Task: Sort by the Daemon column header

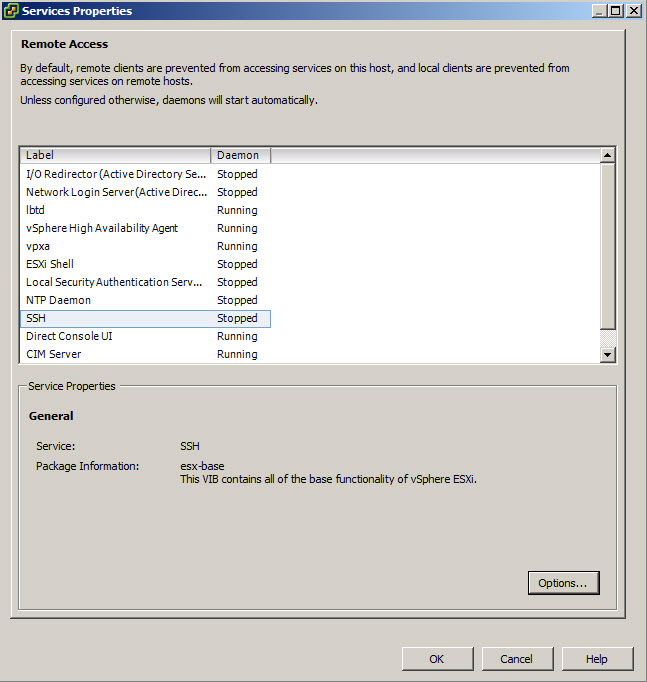Action: coord(240,155)
